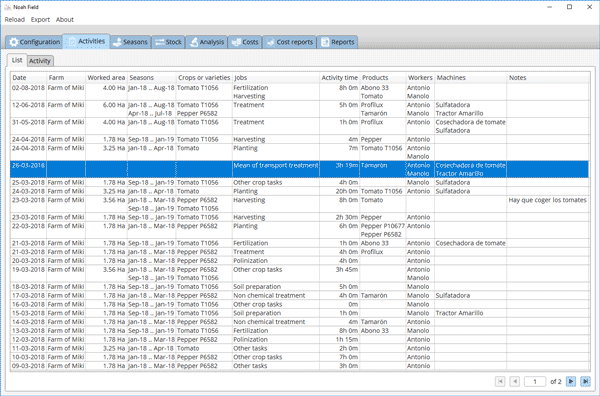The height and width of the screenshot is (396, 600).
Task: Click the Configuration gear icon
Action: tap(13, 42)
